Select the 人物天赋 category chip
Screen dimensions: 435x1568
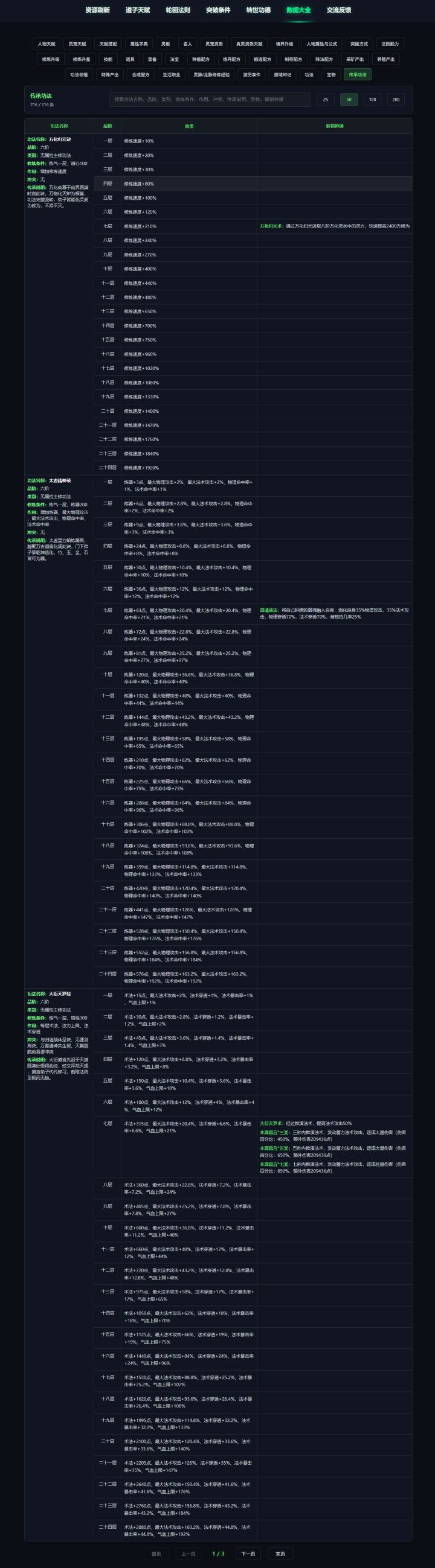tap(47, 44)
